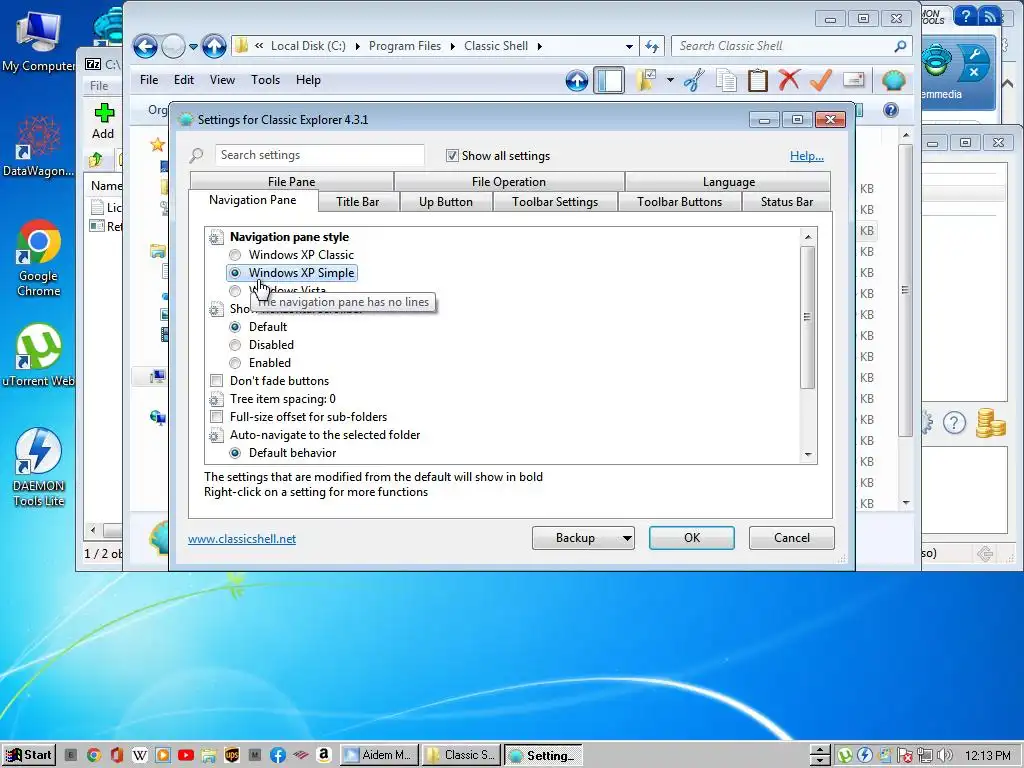Screen dimensions: 1024x768
Task: Select the Disabled radio option
Action: tap(235, 345)
